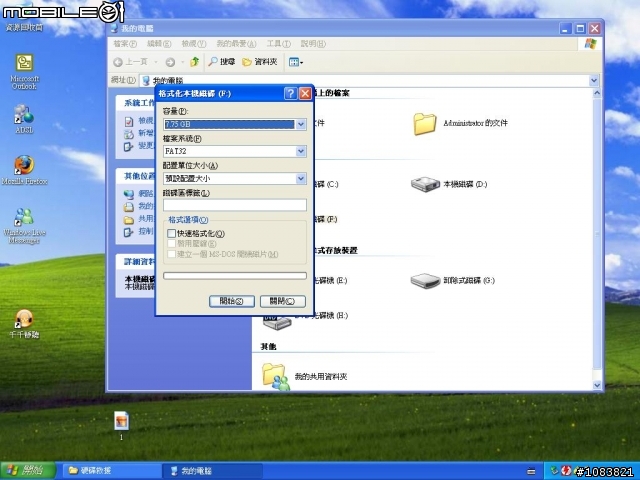Open the File system FAT32 dropdown
Image resolution: width=640 pixels, height=480 pixels.
(x=301, y=151)
